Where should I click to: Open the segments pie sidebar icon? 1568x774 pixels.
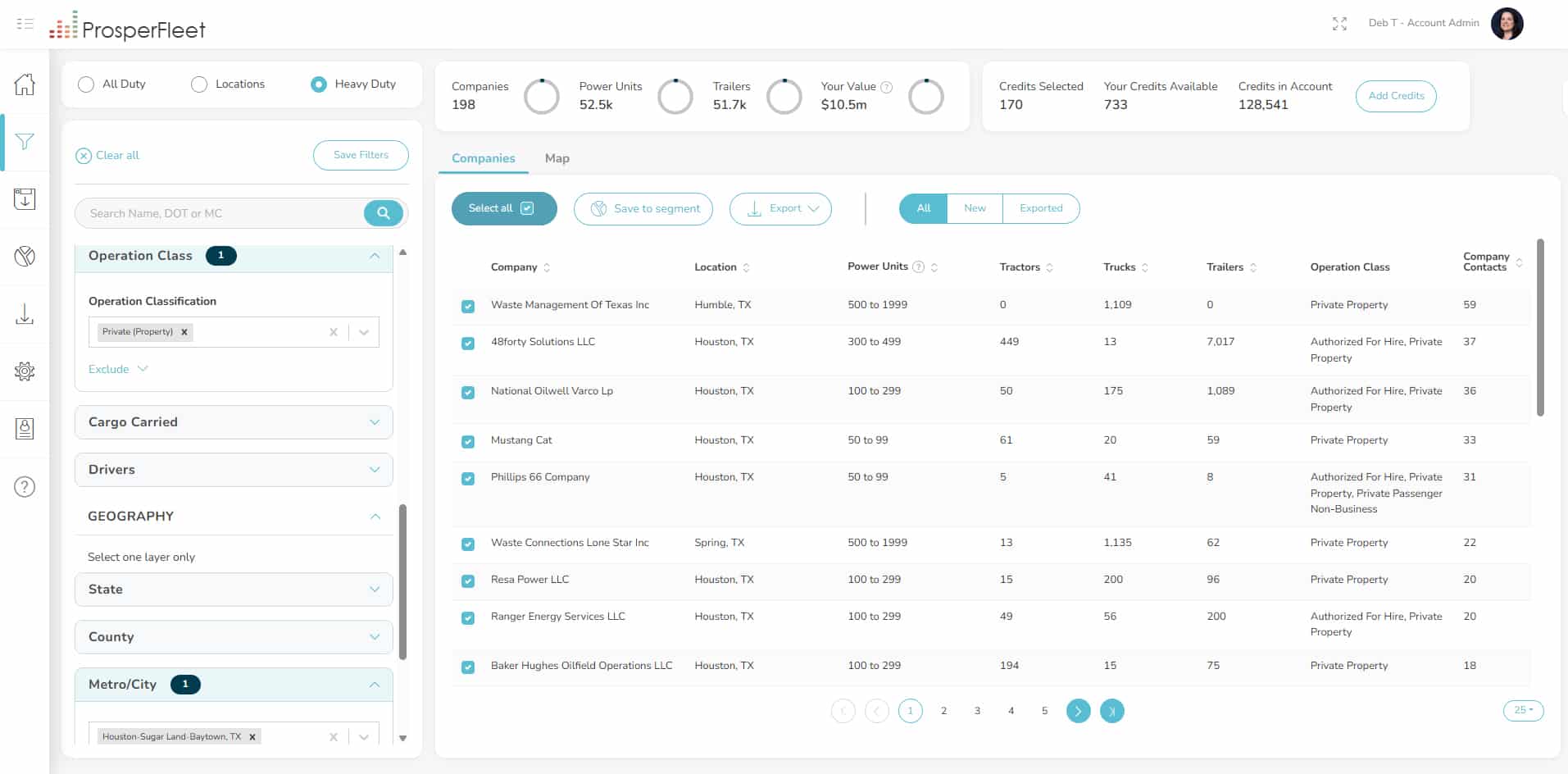(25, 256)
